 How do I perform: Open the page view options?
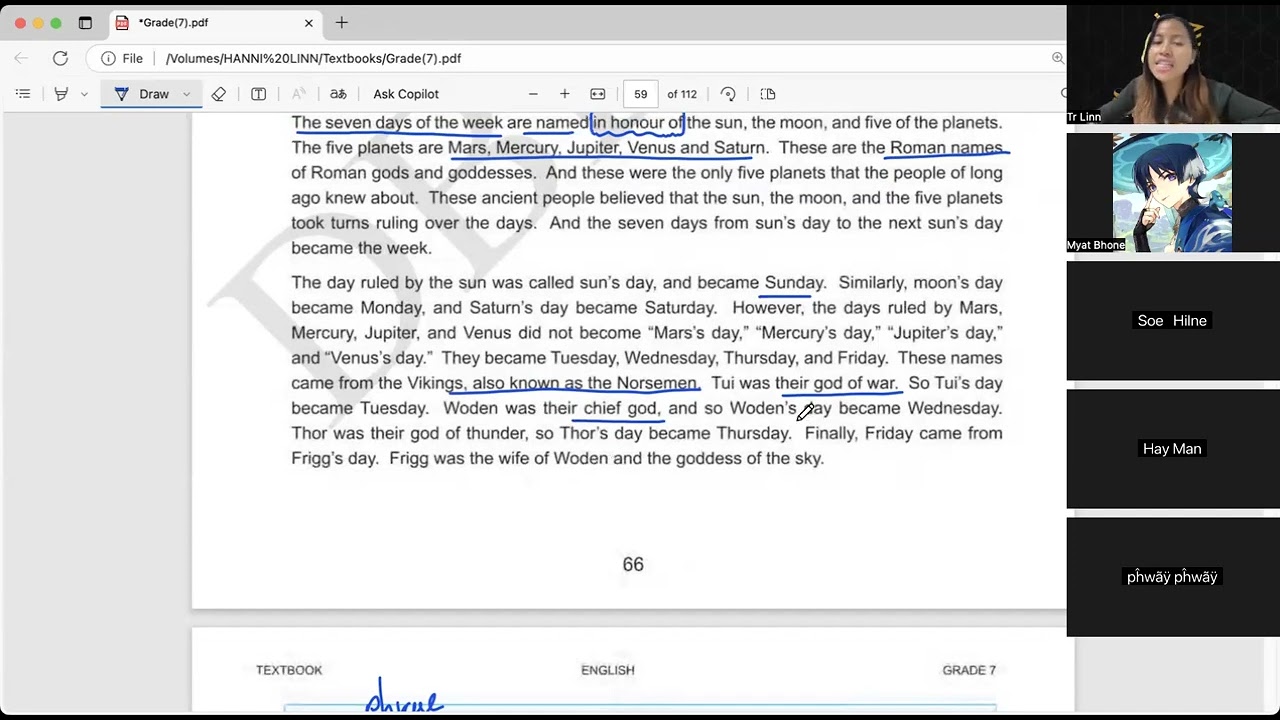point(768,94)
